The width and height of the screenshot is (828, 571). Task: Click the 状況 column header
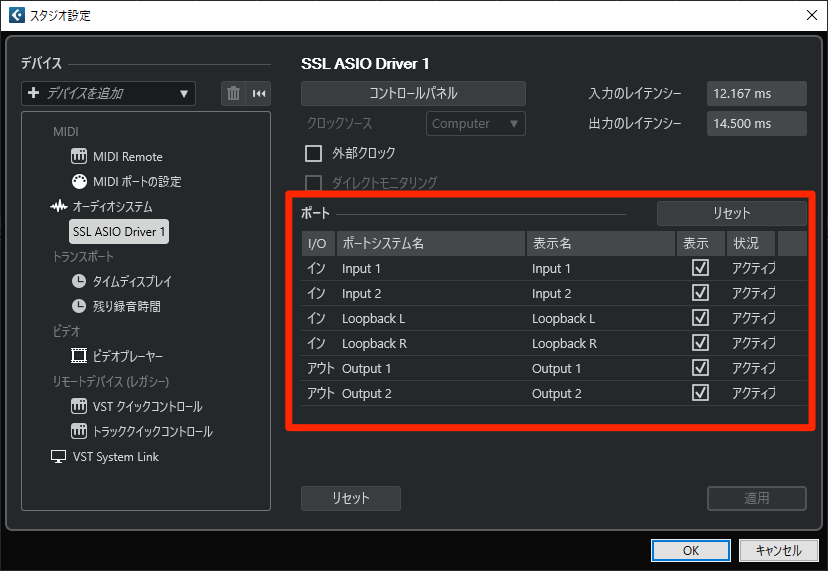[750, 244]
